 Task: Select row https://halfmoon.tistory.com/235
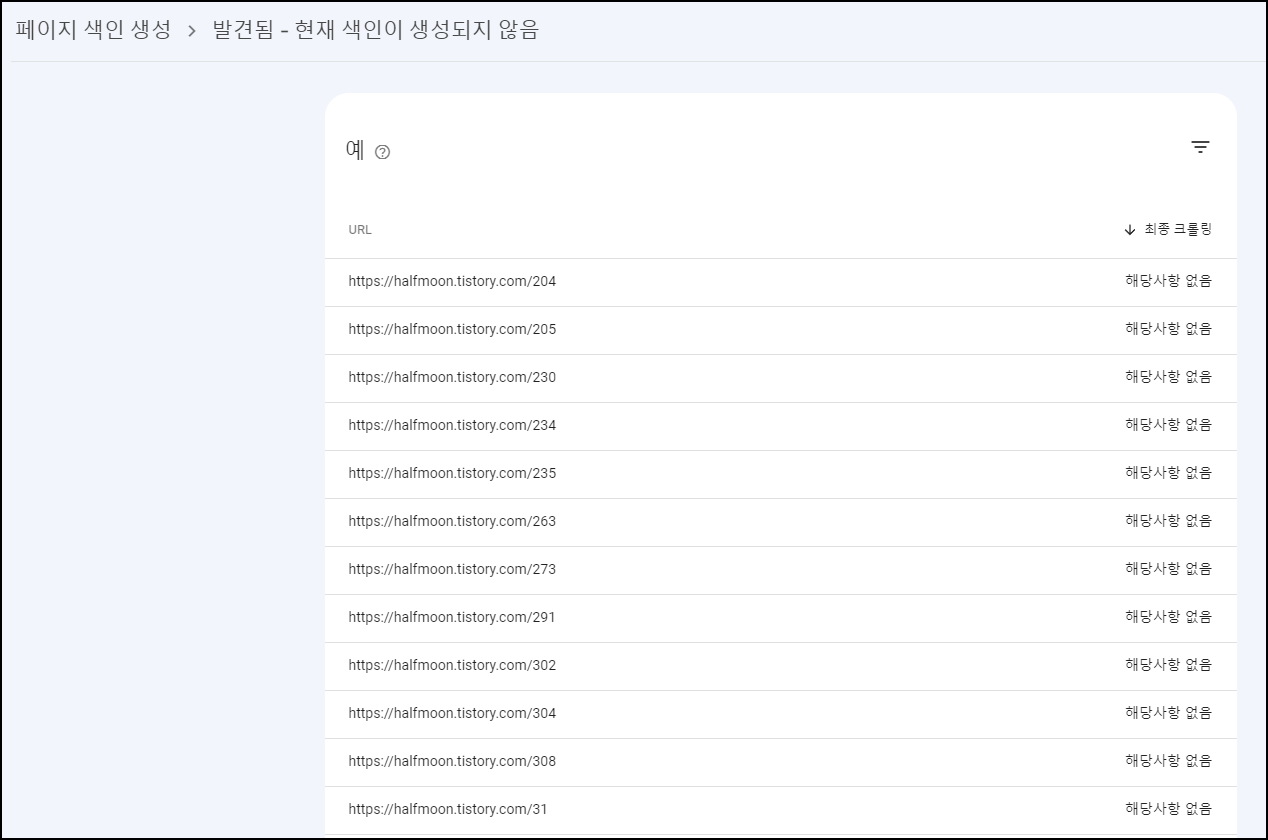[x=780, y=474]
